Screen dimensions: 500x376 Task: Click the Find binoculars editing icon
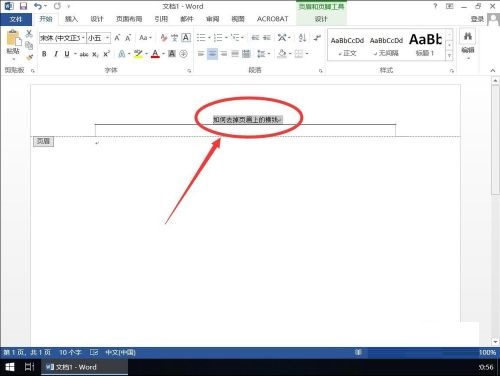(x=468, y=36)
